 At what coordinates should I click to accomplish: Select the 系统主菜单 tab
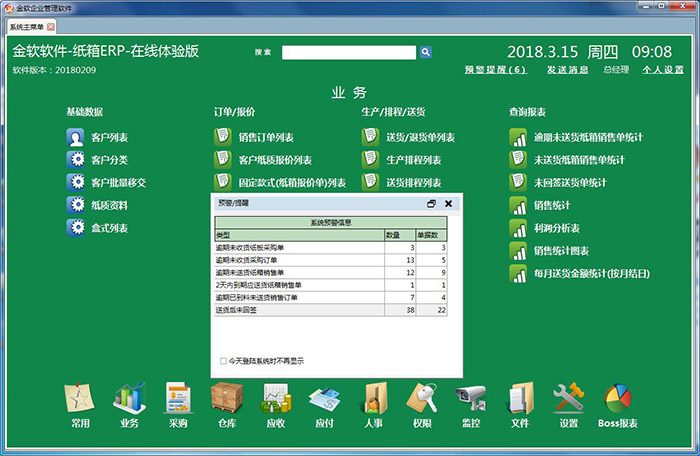[x=26, y=26]
